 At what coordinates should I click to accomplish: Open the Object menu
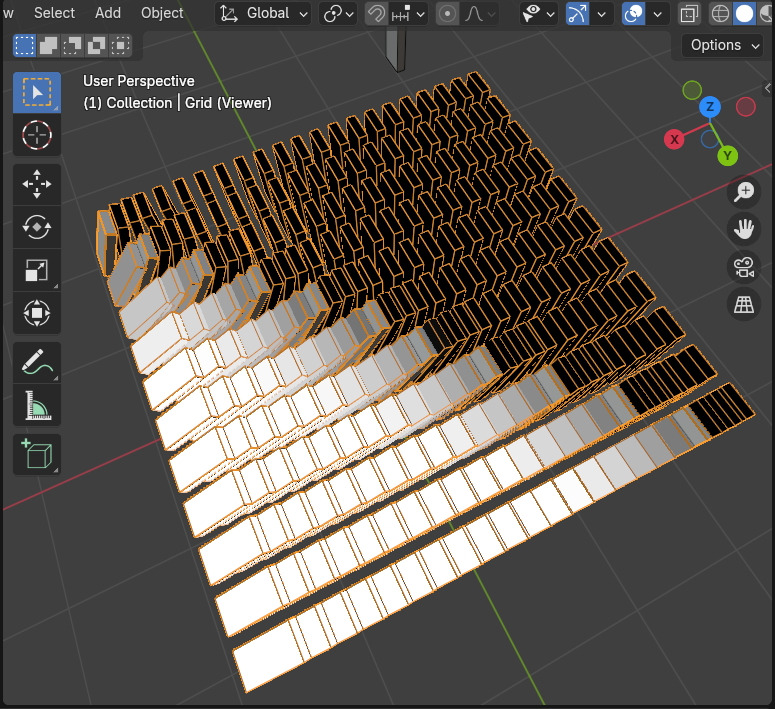point(162,13)
